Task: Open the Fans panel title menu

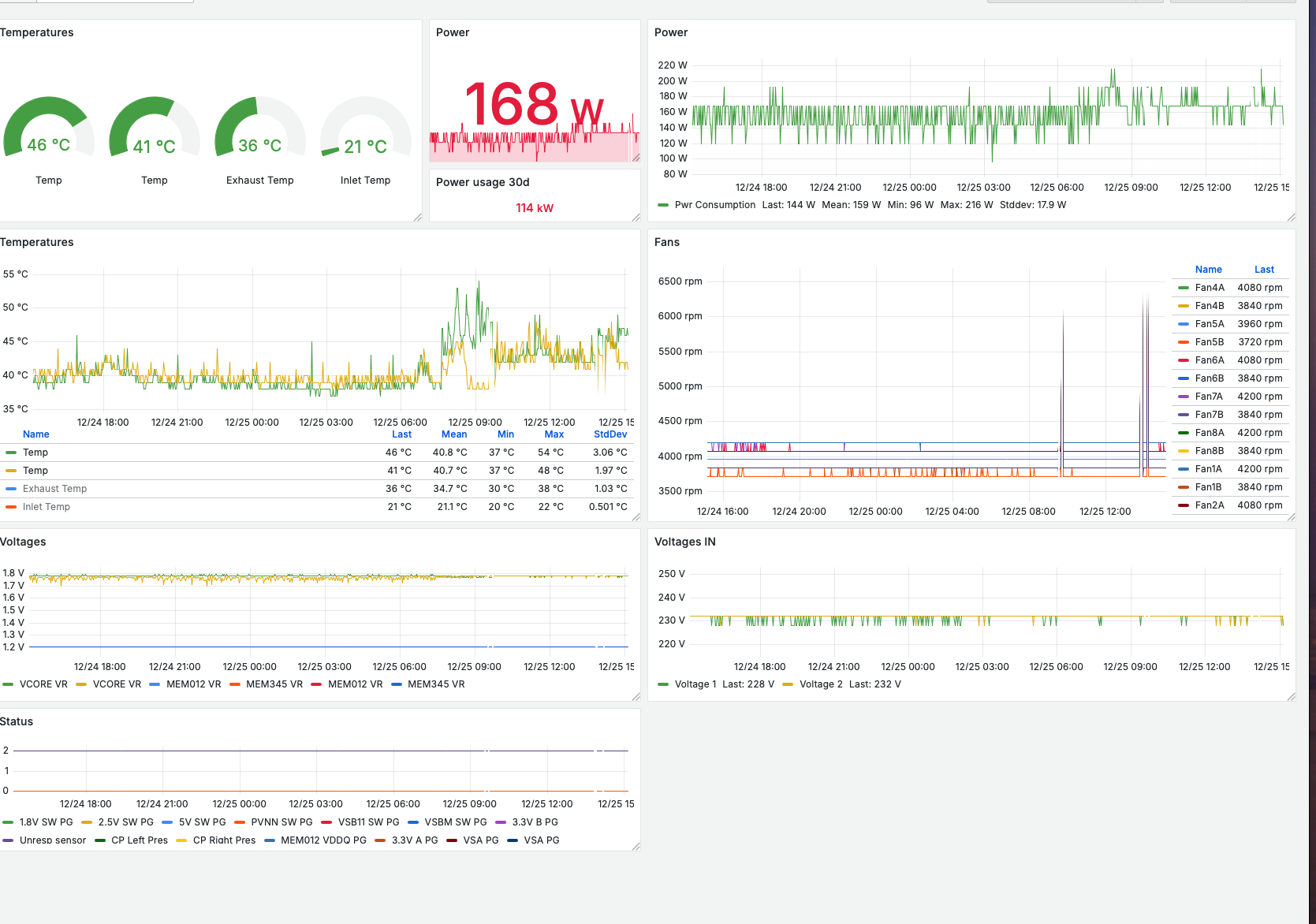Action: pos(667,242)
